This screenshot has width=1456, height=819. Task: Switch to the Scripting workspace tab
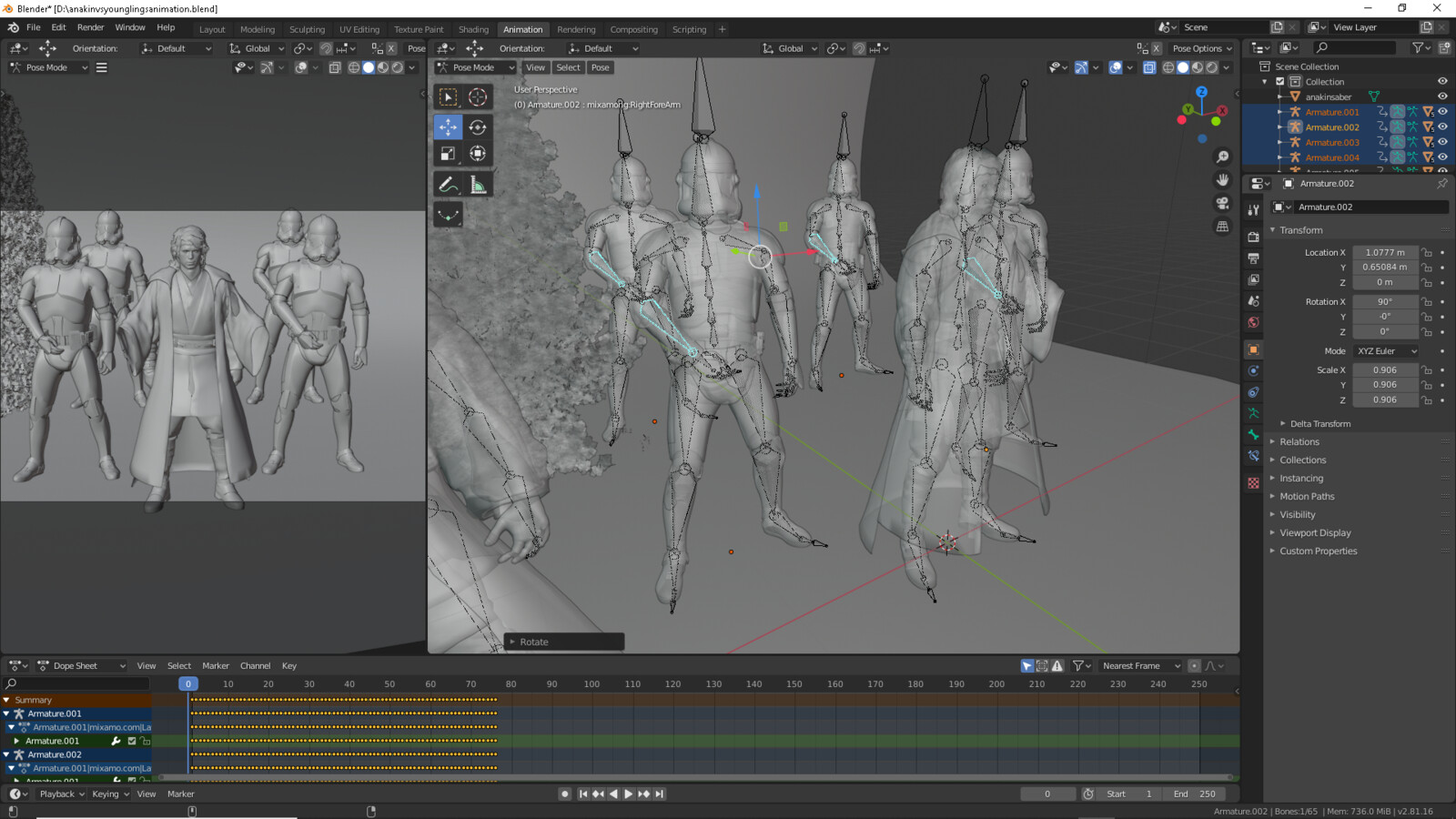[x=689, y=29]
